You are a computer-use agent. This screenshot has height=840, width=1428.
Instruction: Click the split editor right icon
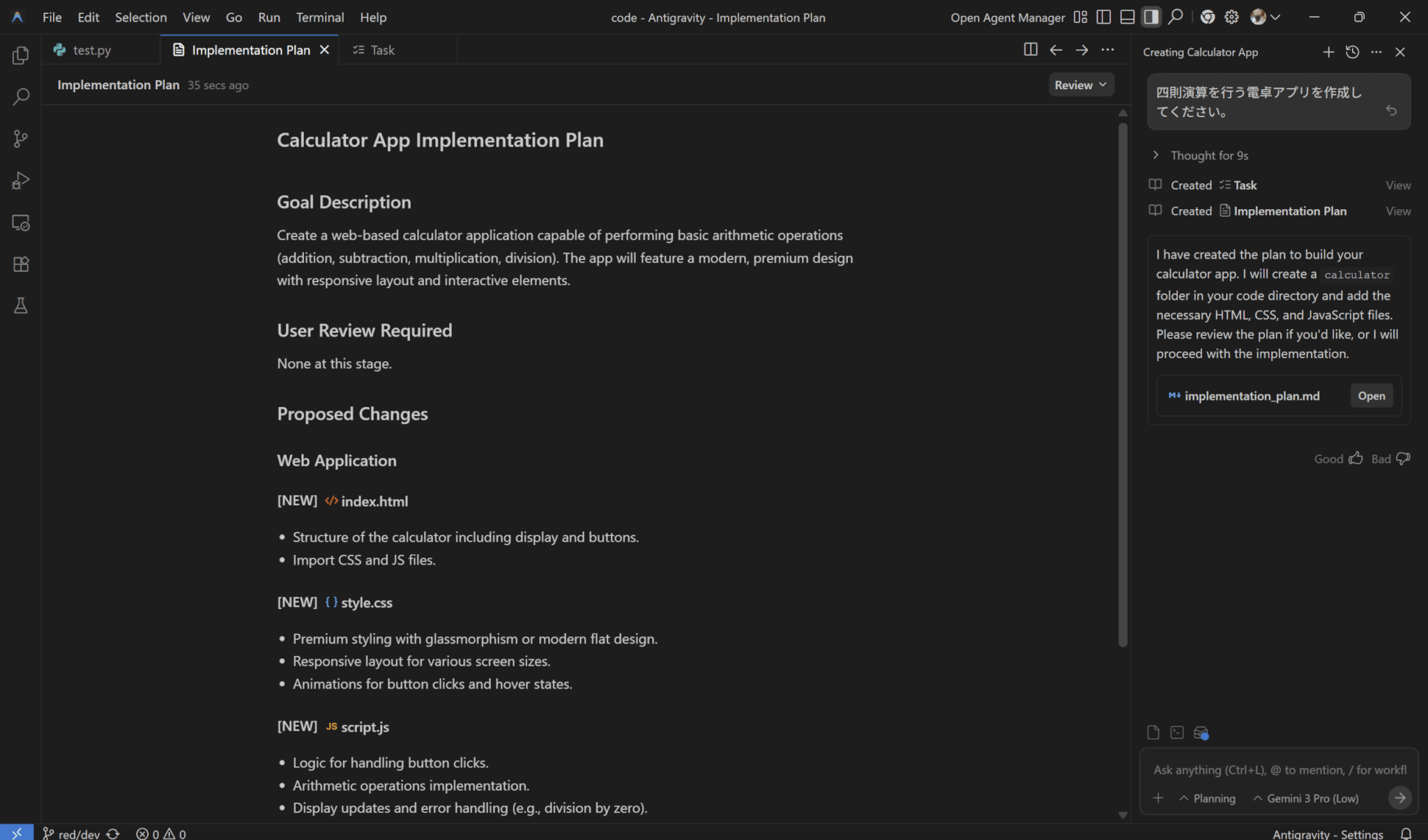pos(1030,49)
